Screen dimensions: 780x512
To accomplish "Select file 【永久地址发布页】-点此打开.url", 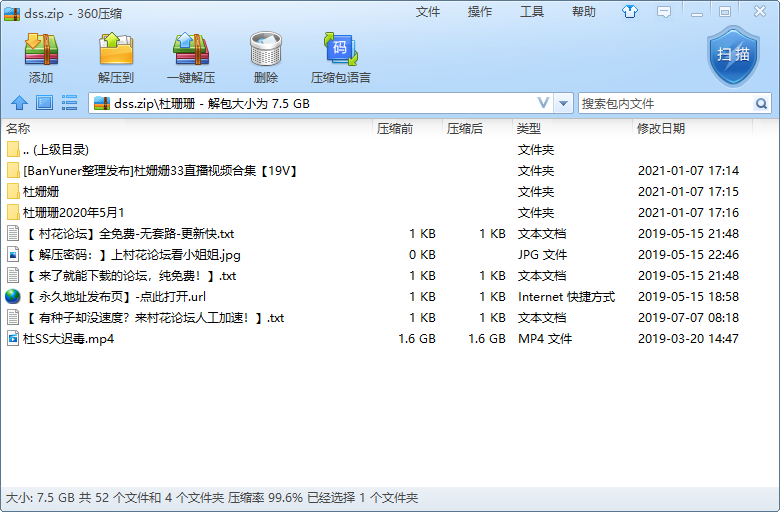I will (x=114, y=297).
